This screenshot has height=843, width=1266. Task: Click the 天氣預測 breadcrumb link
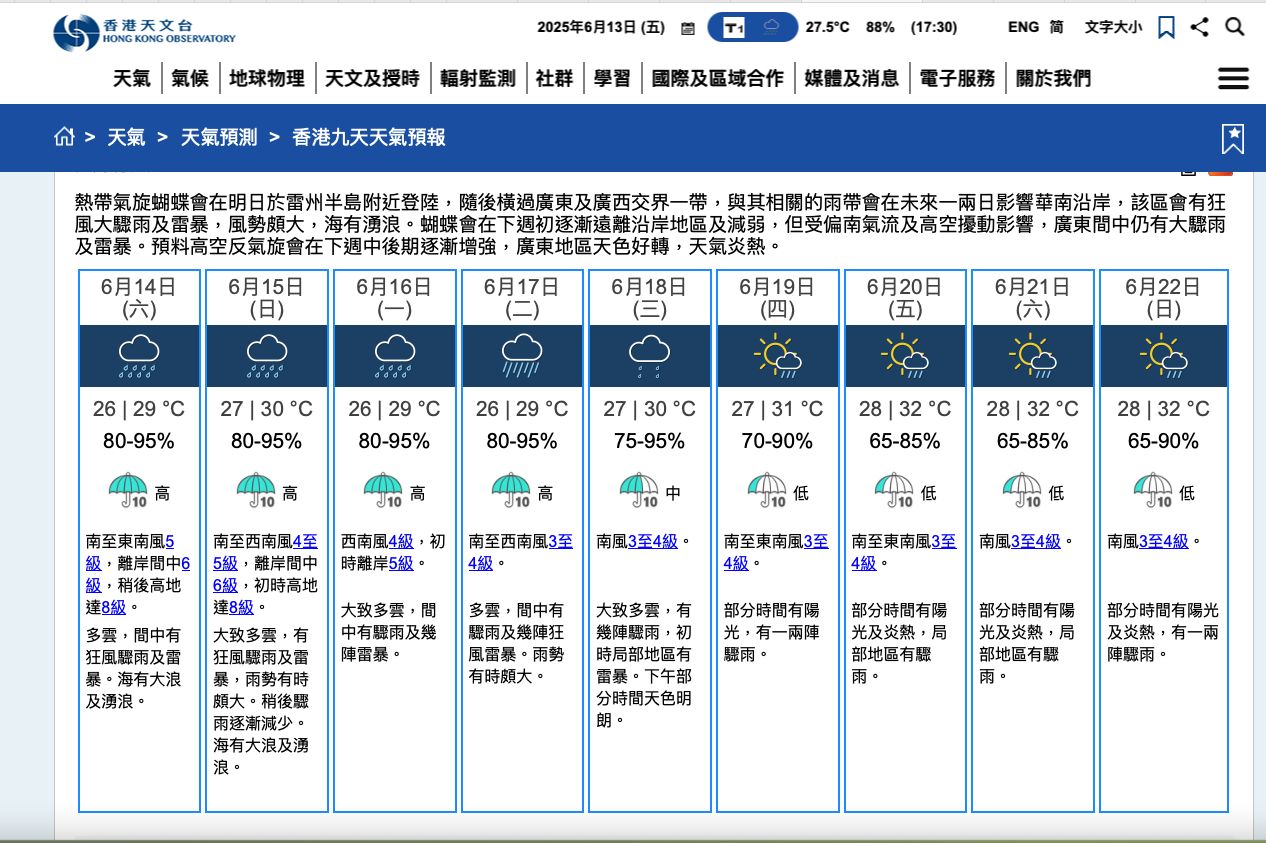(x=218, y=137)
